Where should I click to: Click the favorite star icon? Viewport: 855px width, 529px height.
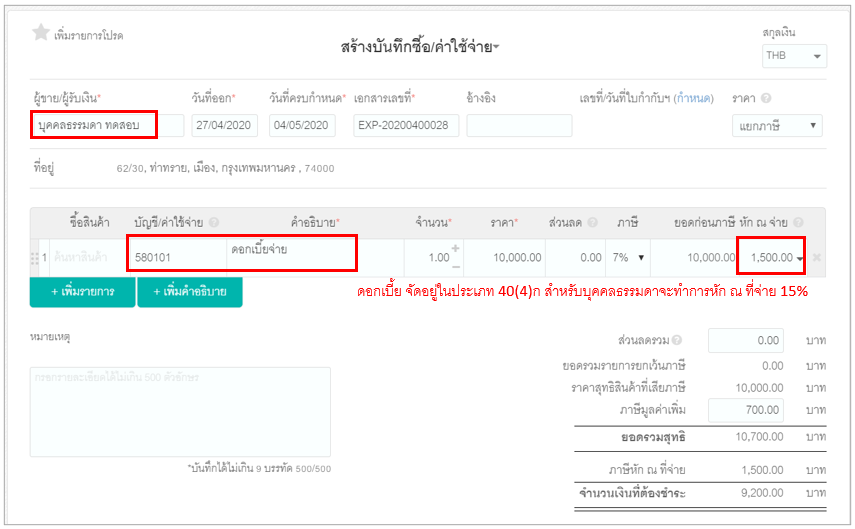pos(40,33)
